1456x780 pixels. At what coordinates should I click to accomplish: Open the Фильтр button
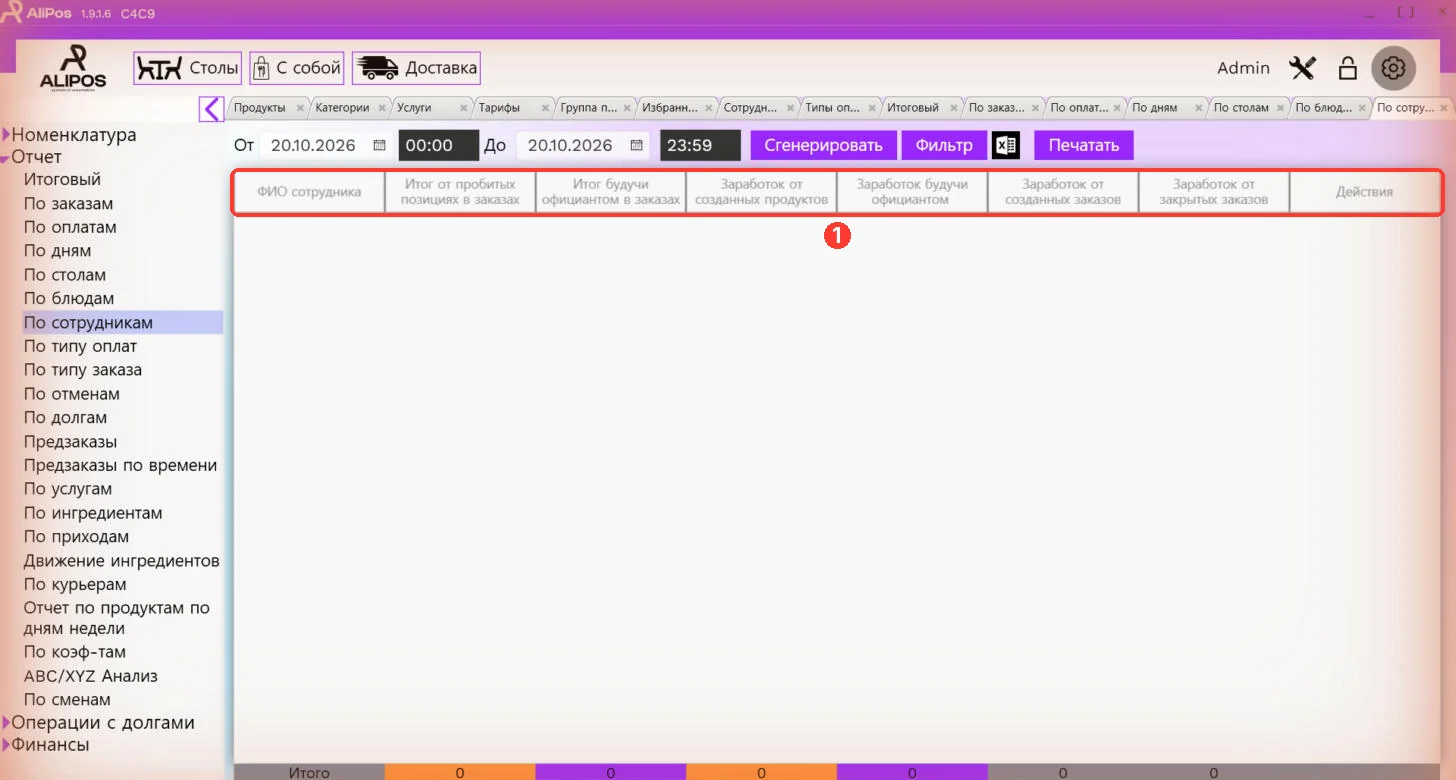944,145
